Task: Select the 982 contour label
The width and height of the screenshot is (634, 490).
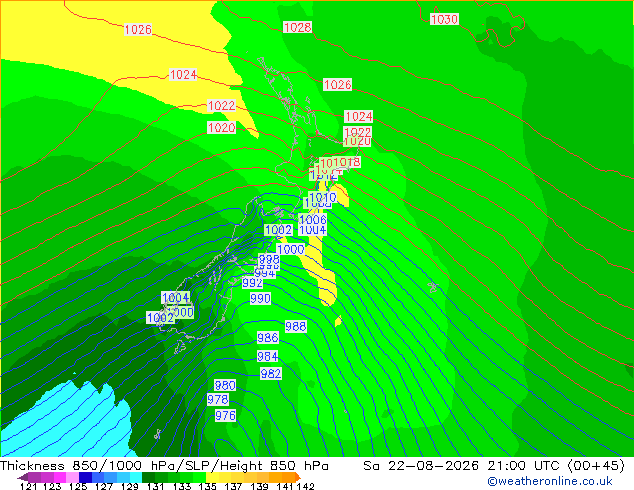Action: [x=271, y=373]
